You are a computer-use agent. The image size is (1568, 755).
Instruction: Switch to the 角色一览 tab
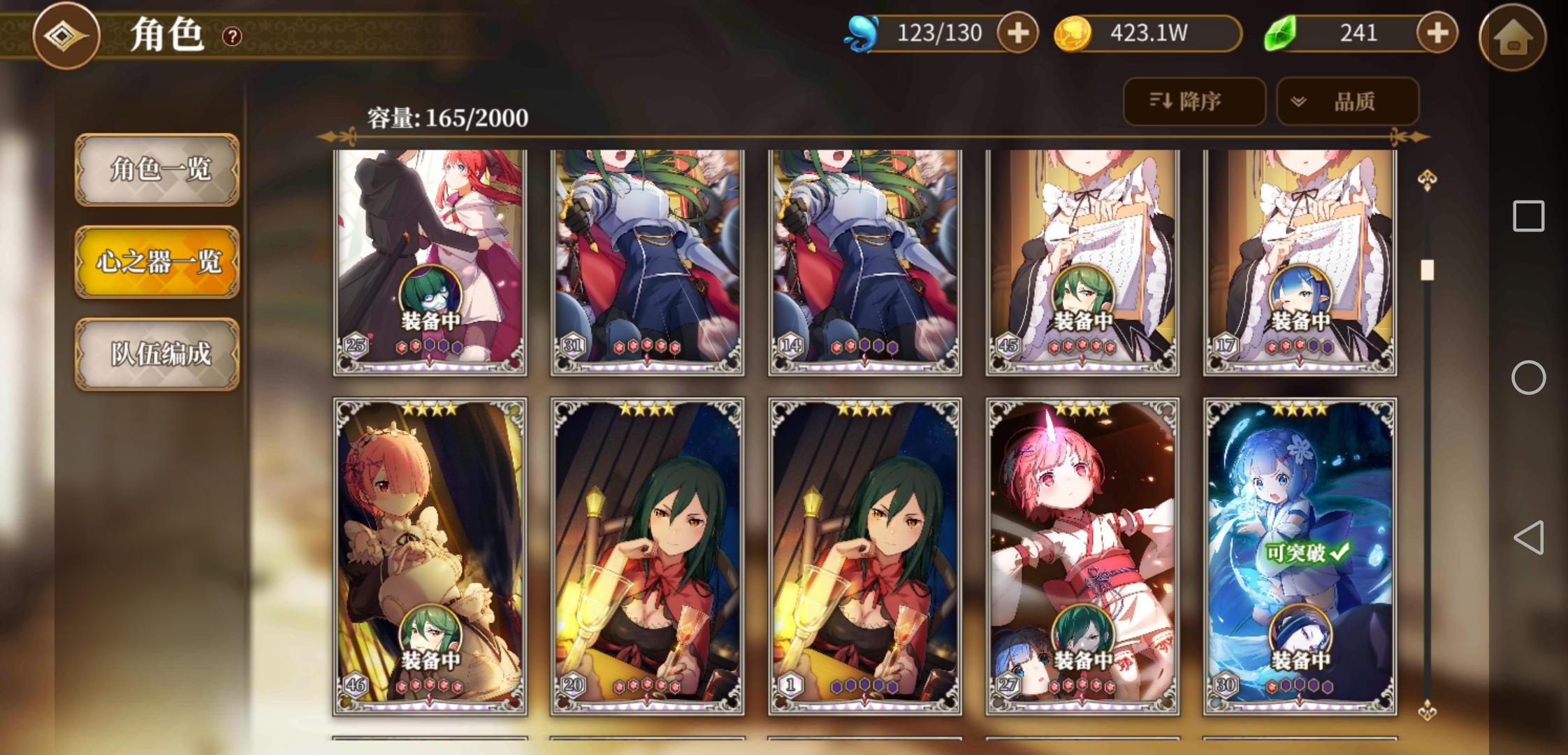(157, 169)
